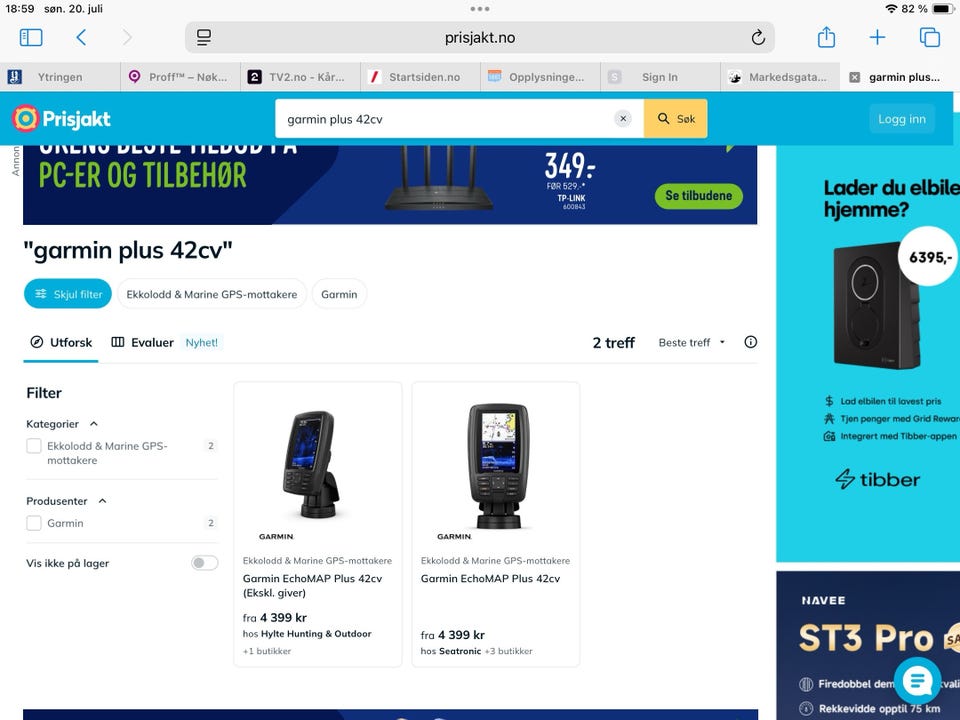Click the Skjul filter button
The image size is (960, 720).
(68, 294)
